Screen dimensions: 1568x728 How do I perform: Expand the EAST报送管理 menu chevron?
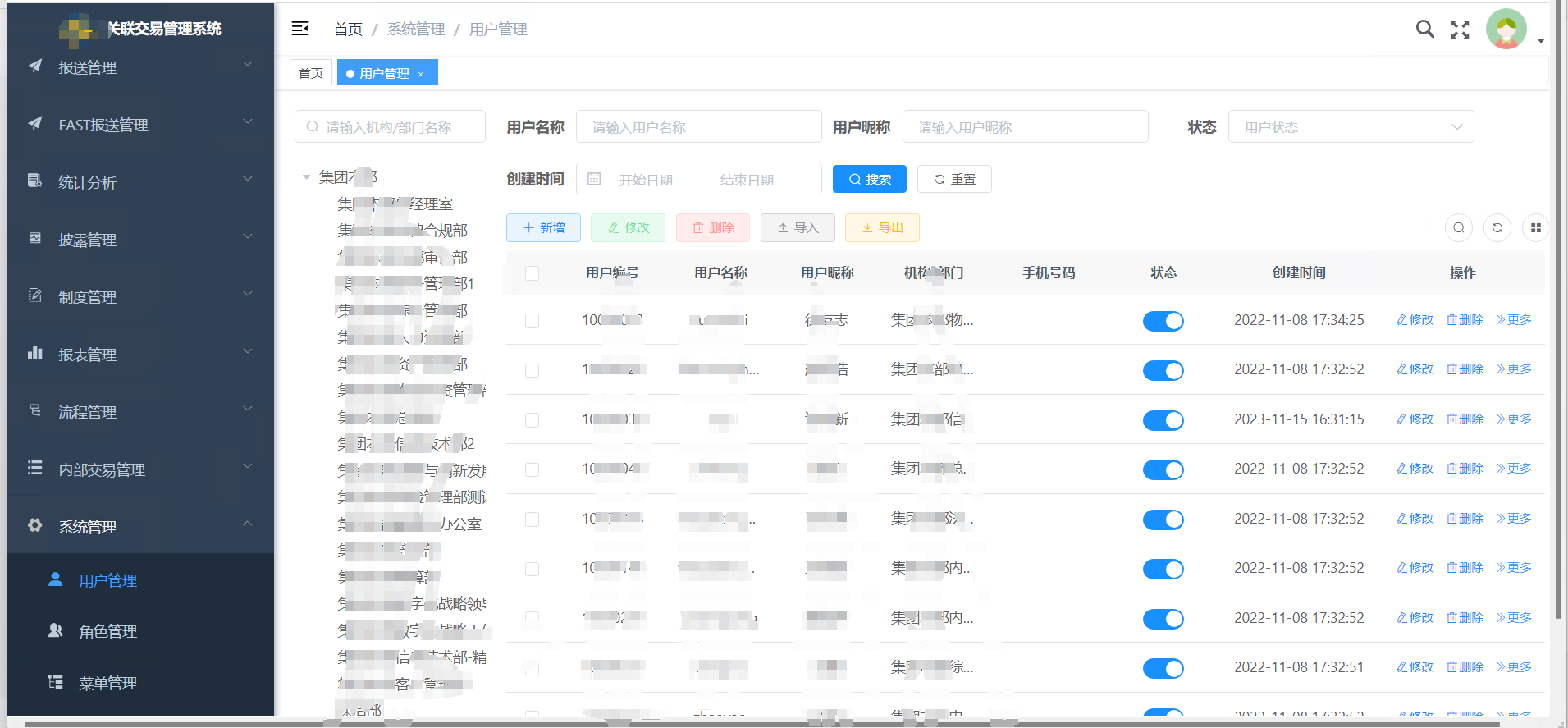point(248,121)
